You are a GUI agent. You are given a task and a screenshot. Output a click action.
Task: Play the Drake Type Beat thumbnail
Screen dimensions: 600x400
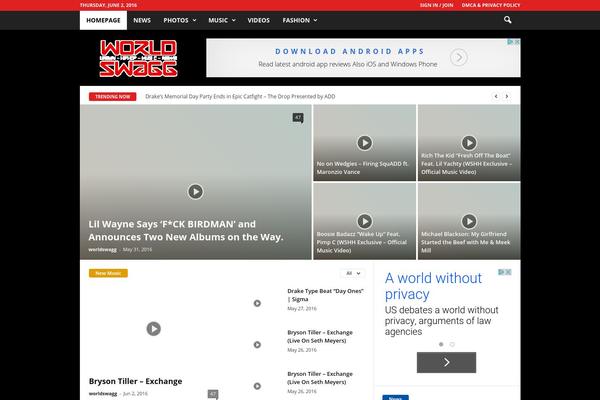pos(257,303)
